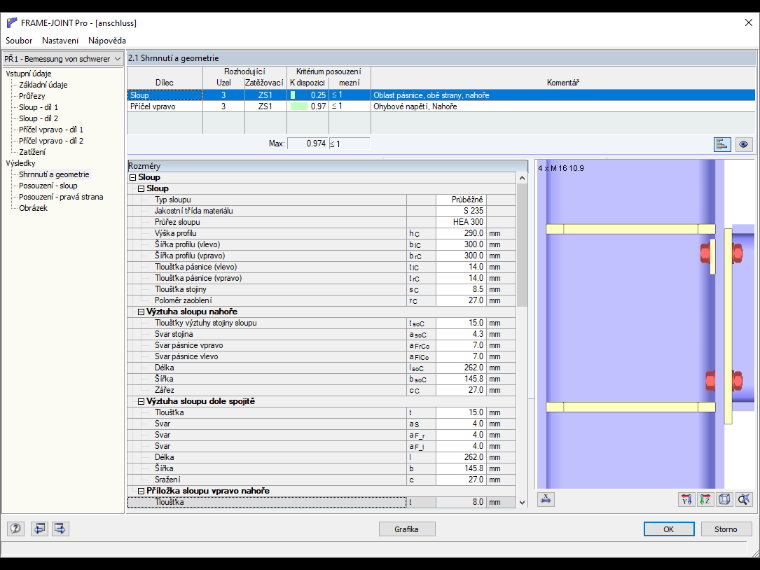This screenshot has height=570, width=760.
Task: Select the Příčel vpravo summary row
Action: coord(441,106)
